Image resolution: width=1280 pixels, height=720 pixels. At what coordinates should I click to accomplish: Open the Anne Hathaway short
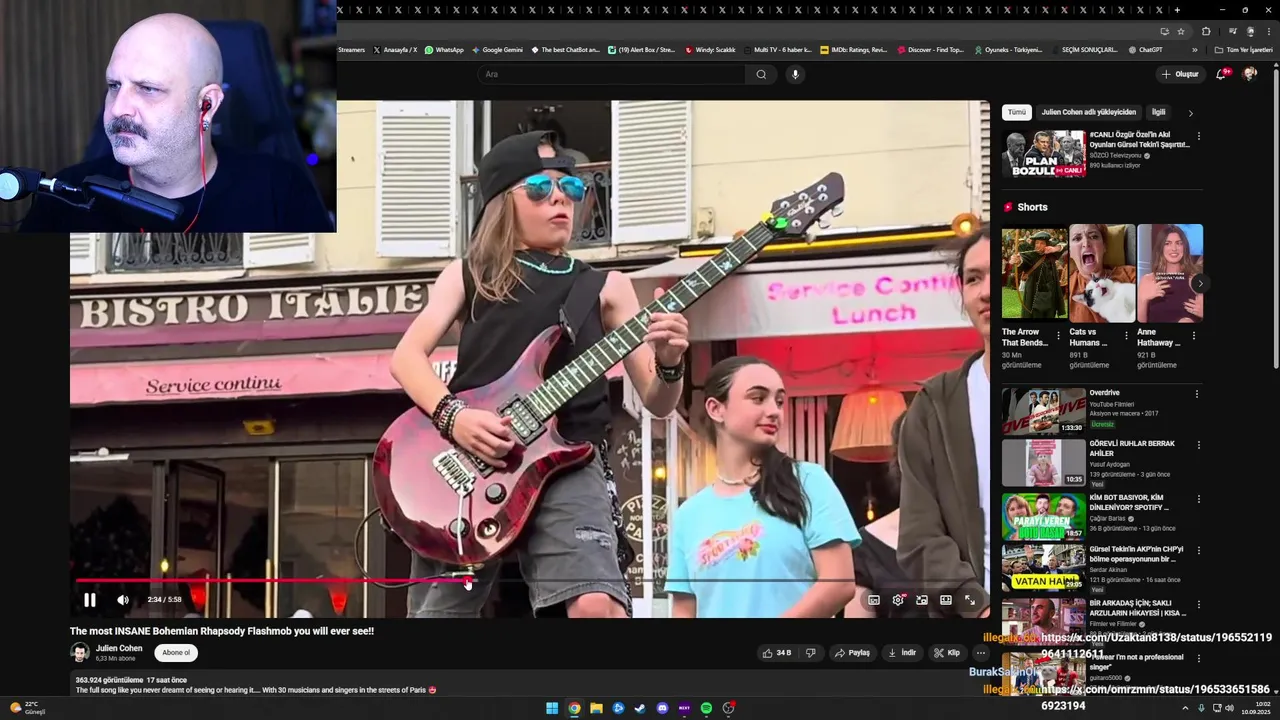1170,272
